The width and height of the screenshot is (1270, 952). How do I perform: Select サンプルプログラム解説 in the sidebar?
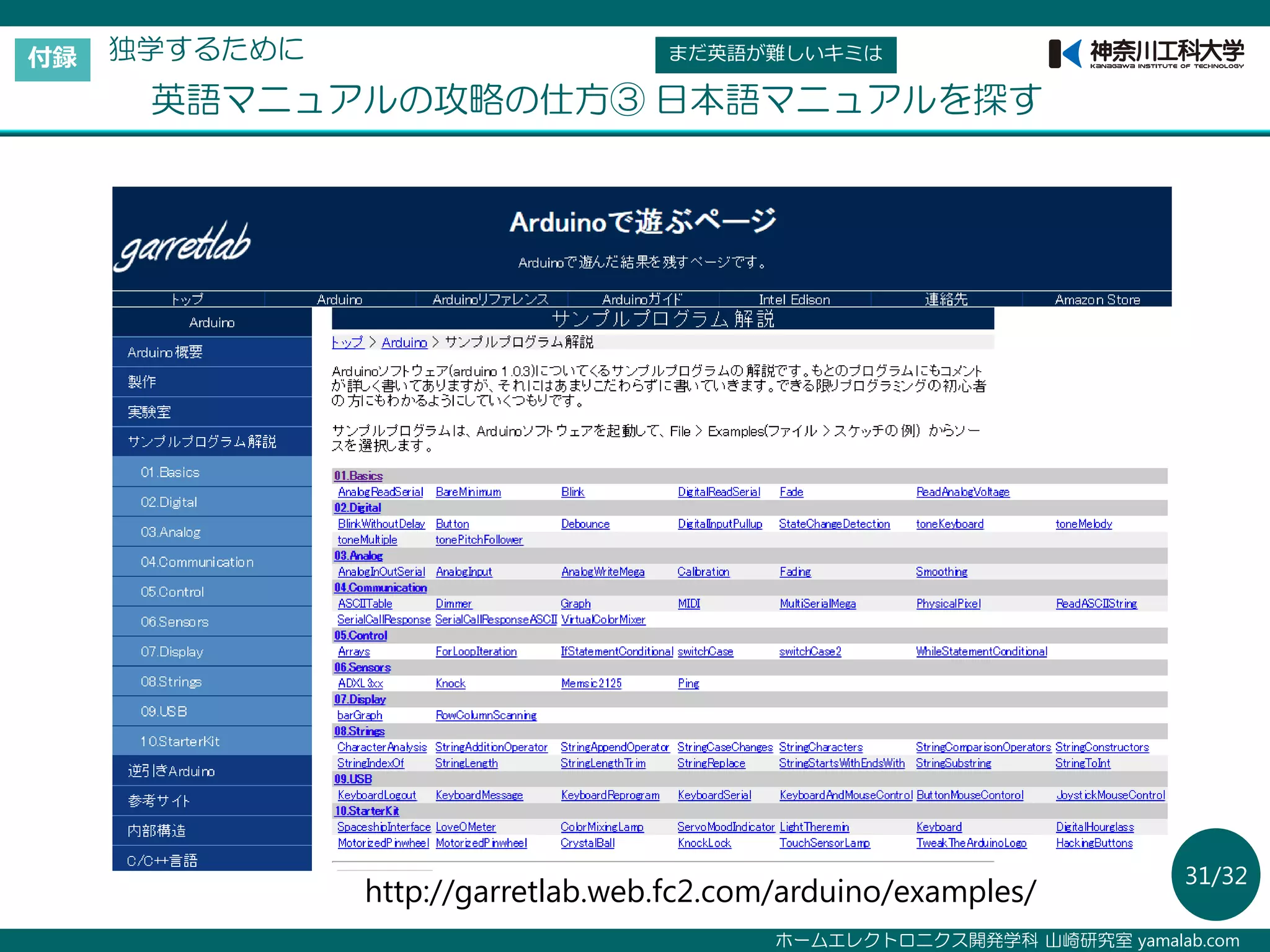pos(212,441)
